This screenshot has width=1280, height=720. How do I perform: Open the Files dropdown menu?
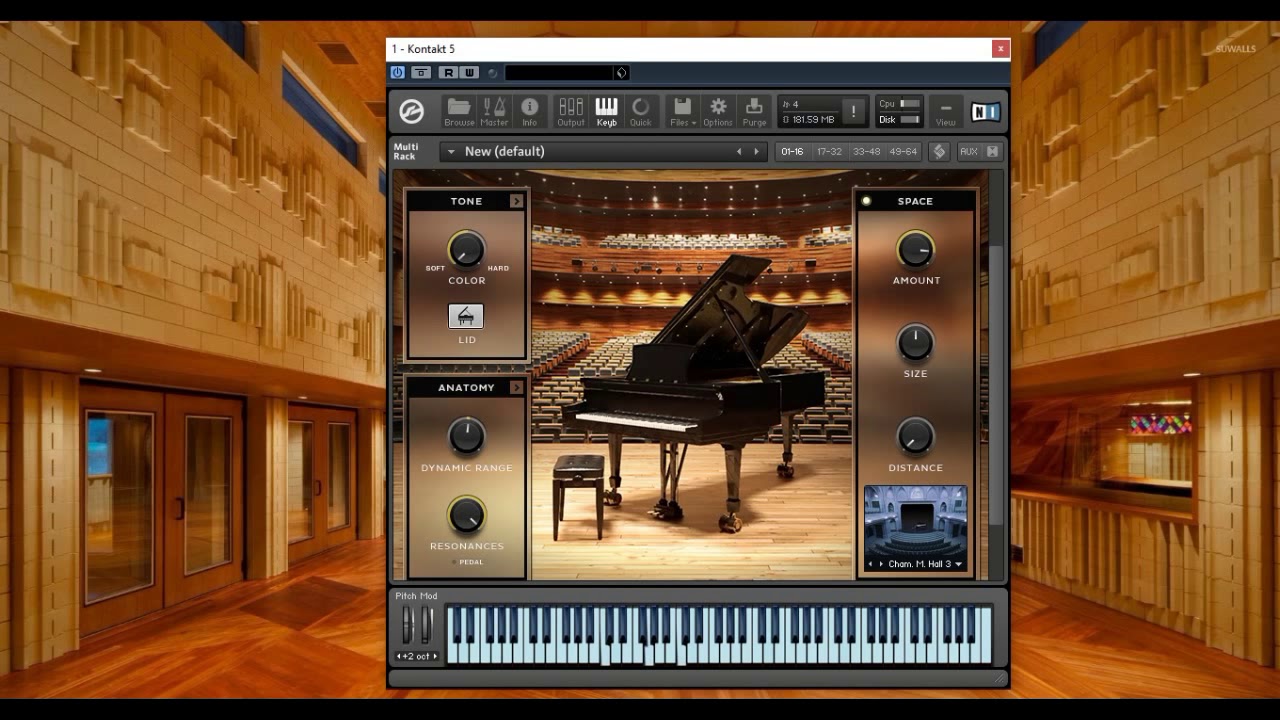(x=683, y=112)
